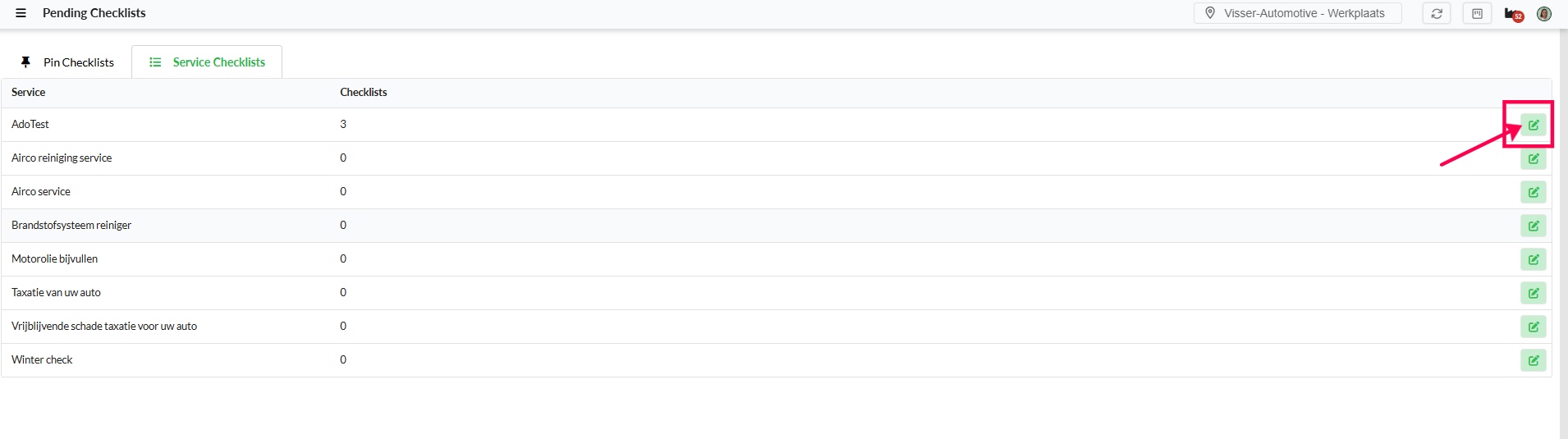The width and height of the screenshot is (1568, 439).
Task: Open the user profile avatar
Action: [1544, 14]
